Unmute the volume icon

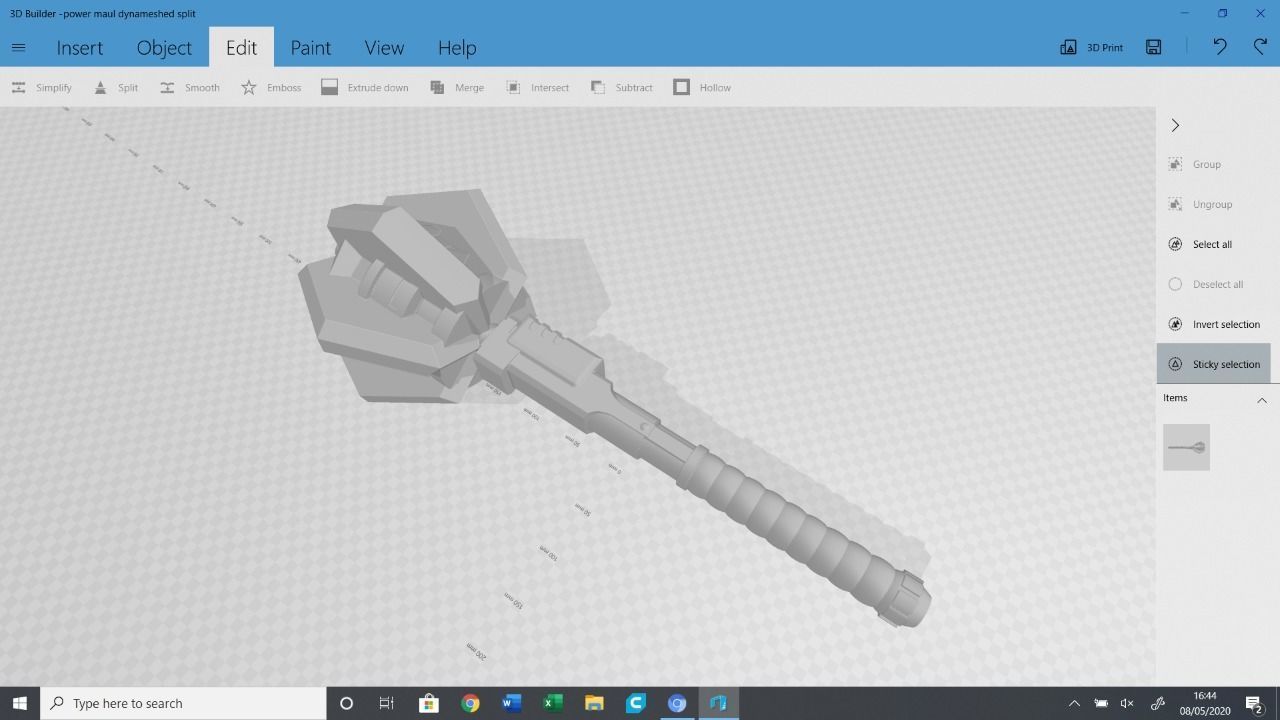click(x=1128, y=703)
